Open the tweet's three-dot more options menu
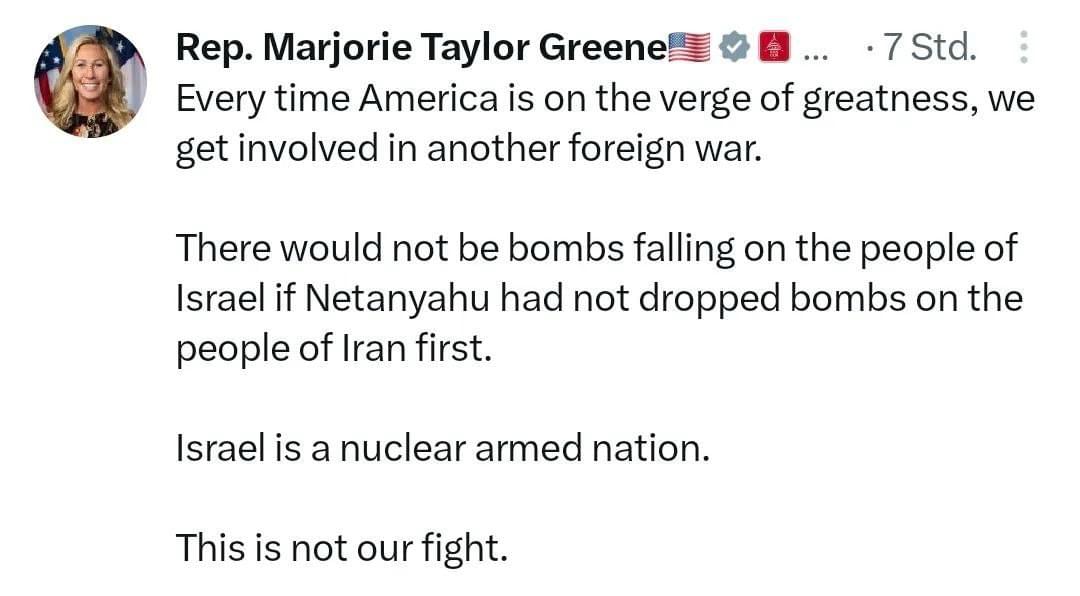Viewport: 1080px width, 596px height. point(1024,48)
